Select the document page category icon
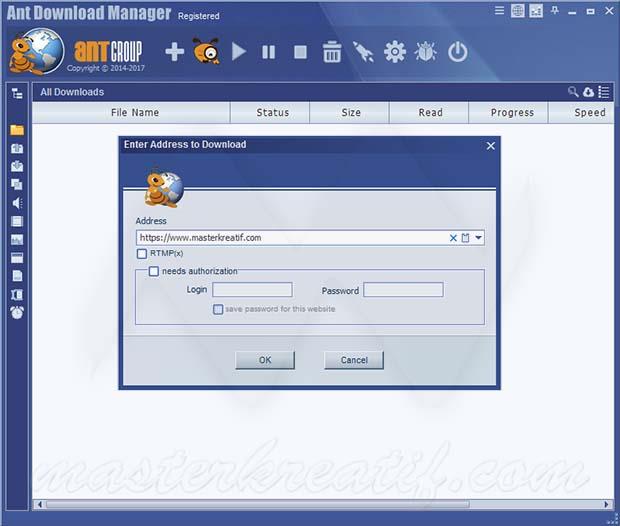The image size is (620, 526). [17, 276]
